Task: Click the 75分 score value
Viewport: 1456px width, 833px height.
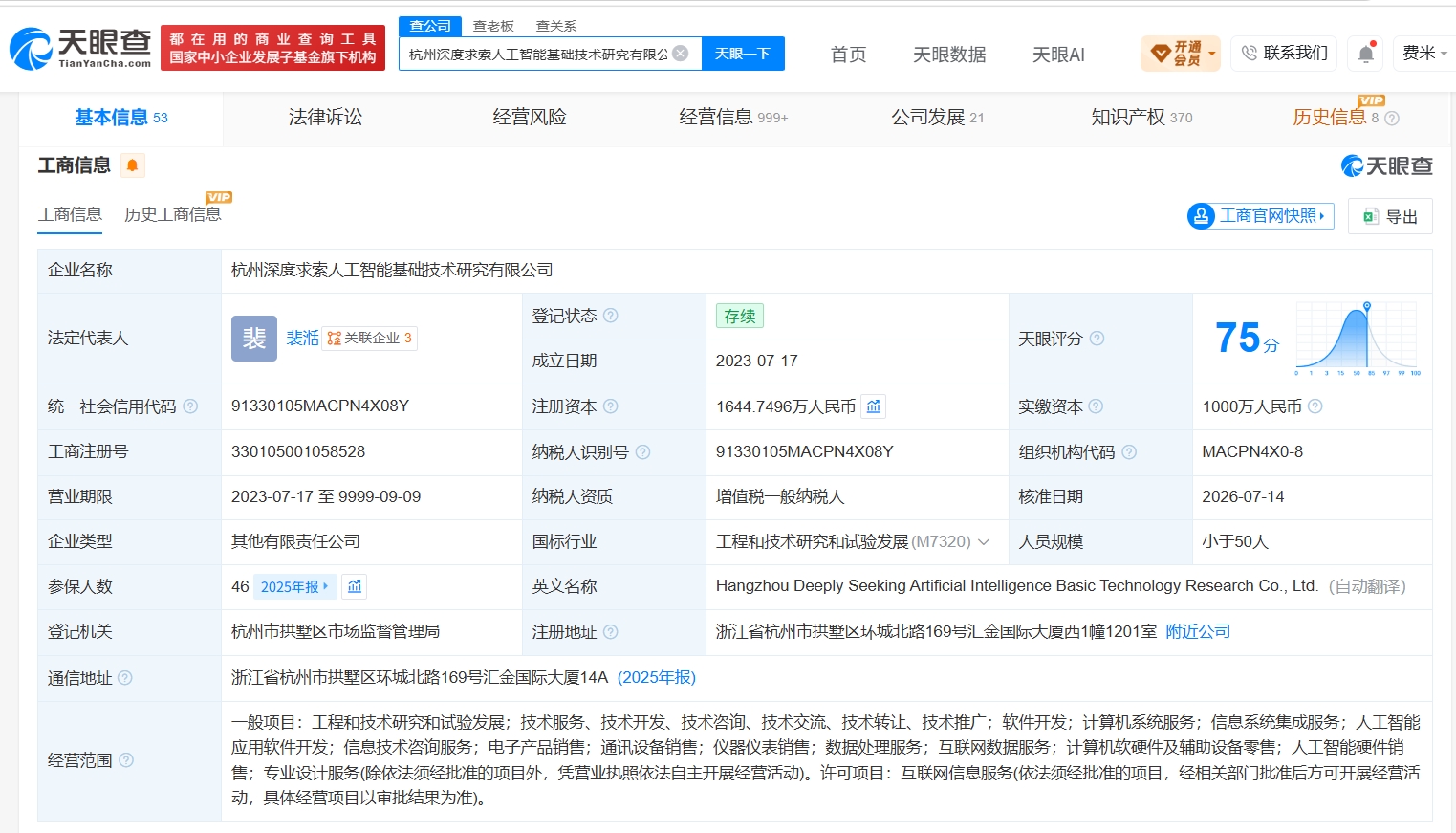Action: [1247, 339]
